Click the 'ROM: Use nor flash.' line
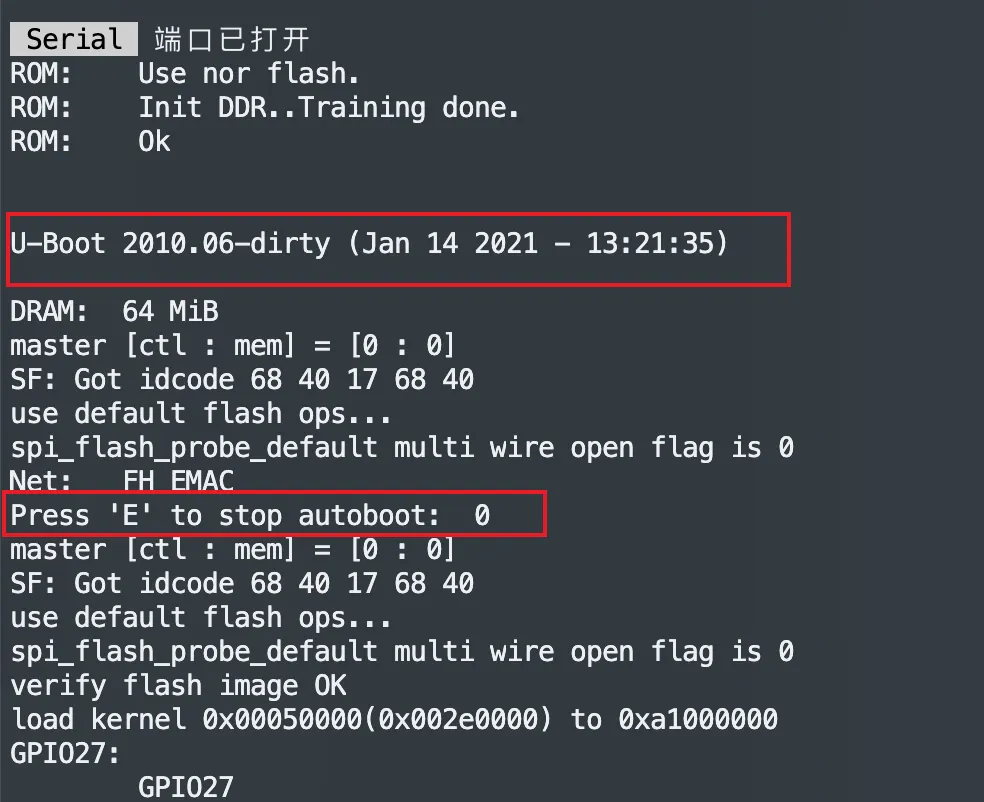Image resolution: width=984 pixels, height=802 pixels. pyautogui.click(x=184, y=73)
